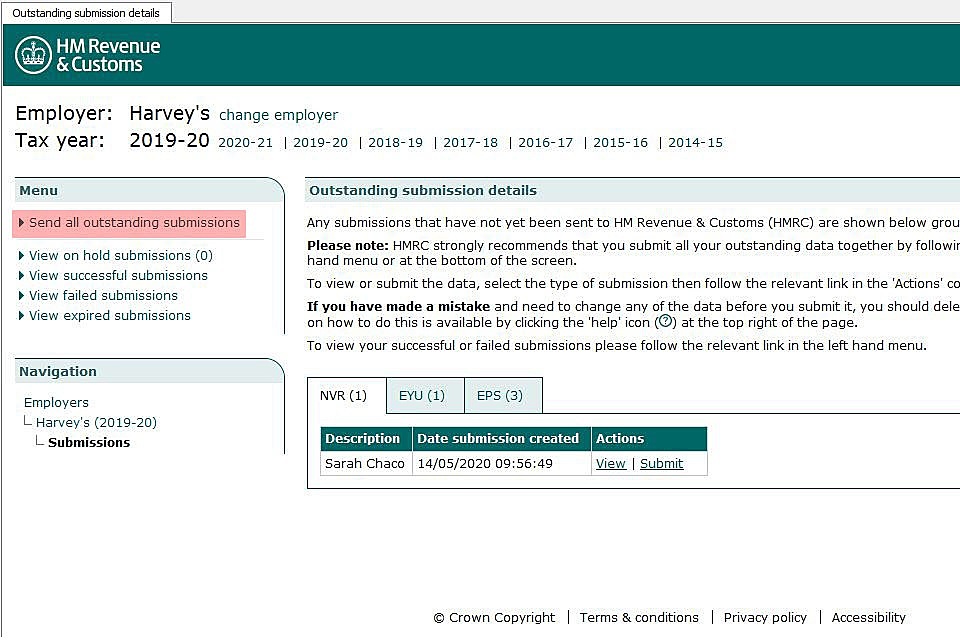Switch to tax year 2018-19

[395, 143]
